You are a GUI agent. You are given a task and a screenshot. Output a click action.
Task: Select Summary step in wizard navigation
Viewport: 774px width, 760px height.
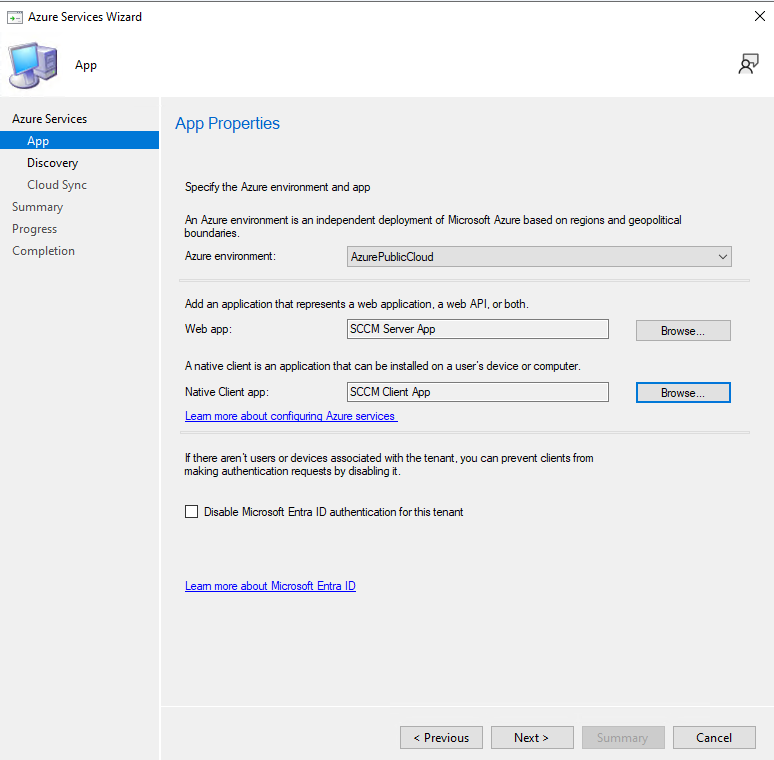click(37, 207)
